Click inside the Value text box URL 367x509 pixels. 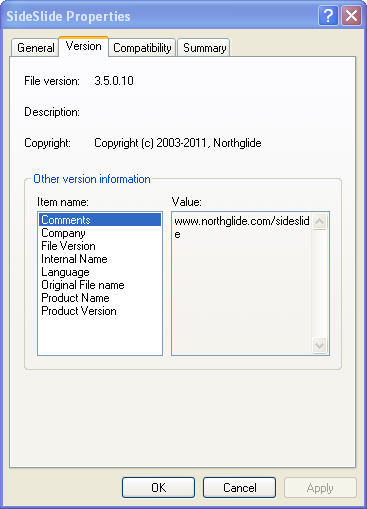(x=242, y=227)
